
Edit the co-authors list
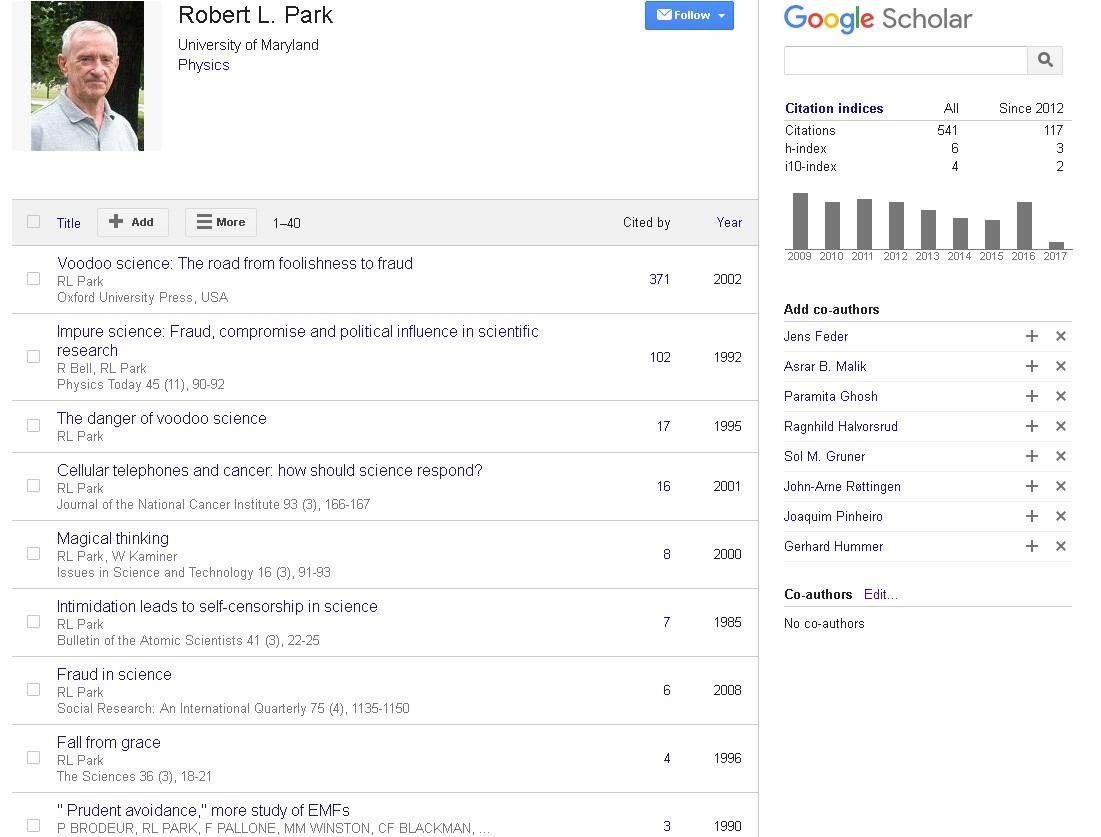[x=881, y=595]
